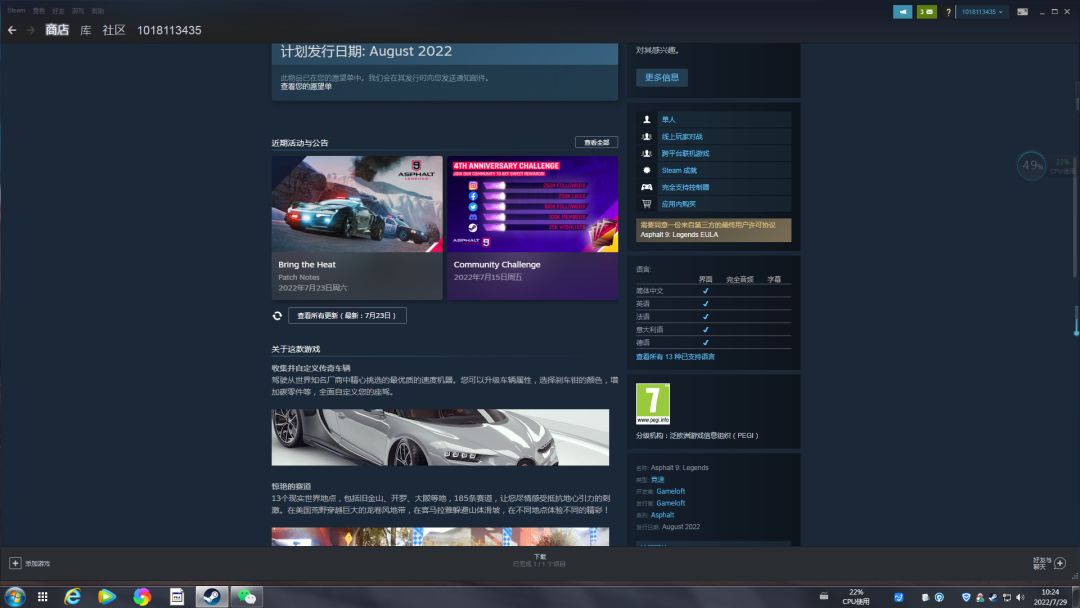Click 查看全部 next to recent events
This screenshot has width=1080, height=608.
pos(596,143)
